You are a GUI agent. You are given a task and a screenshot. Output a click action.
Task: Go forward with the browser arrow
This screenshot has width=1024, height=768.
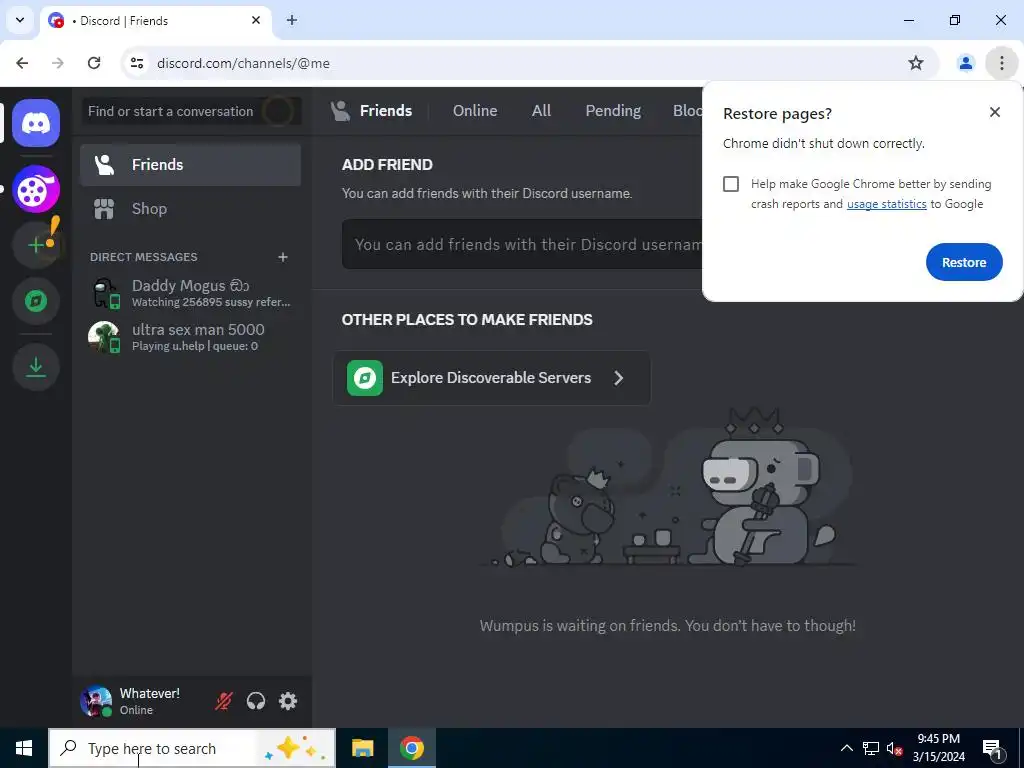(58, 63)
